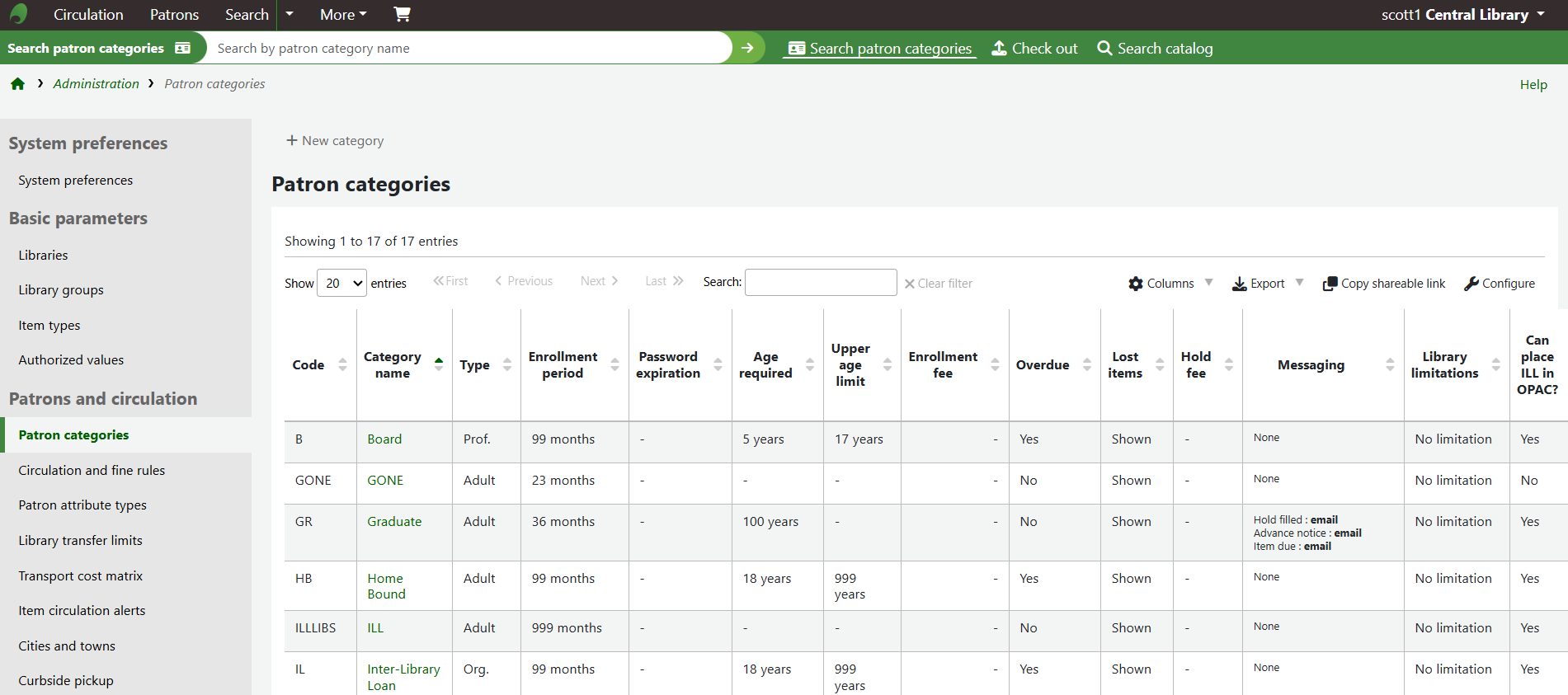The width and height of the screenshot is (1568, 695).
Task: Submit search with green arrow button
Action: [x=747, y=48]
